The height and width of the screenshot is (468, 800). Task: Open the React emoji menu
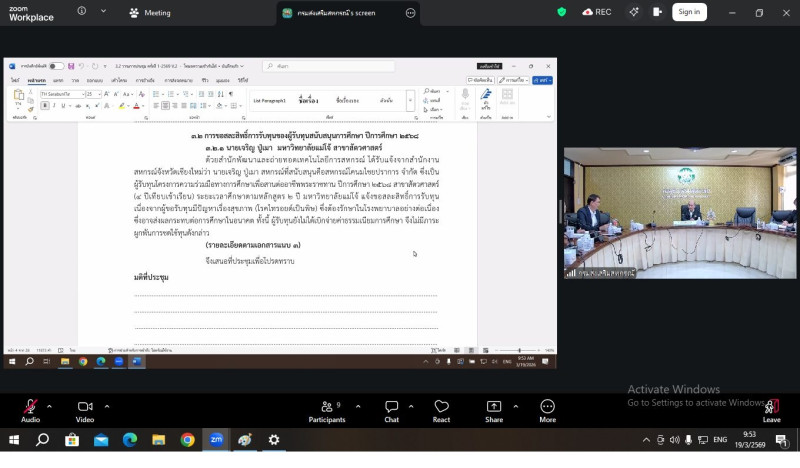(441, 408)
